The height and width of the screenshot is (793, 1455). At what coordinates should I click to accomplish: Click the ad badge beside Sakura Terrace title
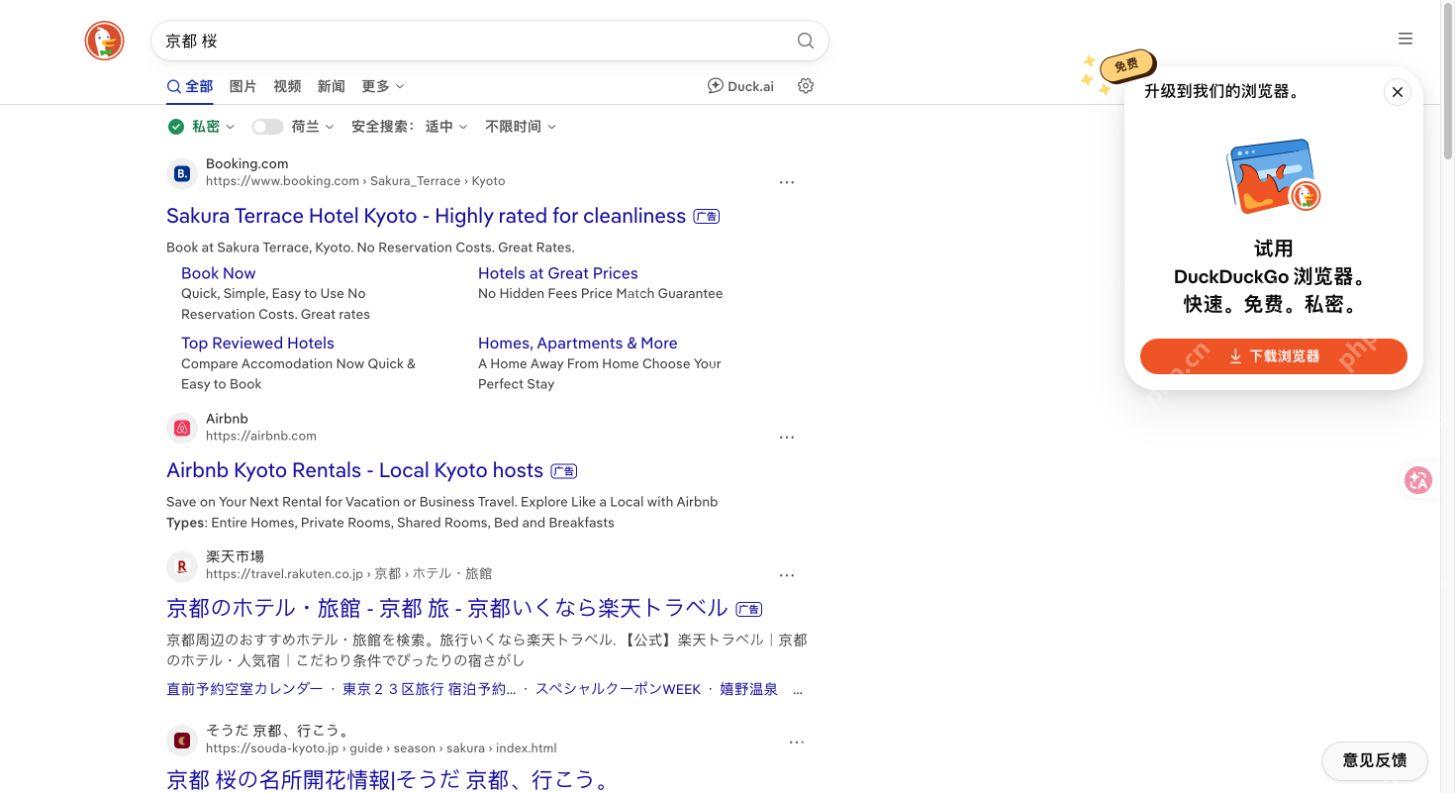[706, 217]
